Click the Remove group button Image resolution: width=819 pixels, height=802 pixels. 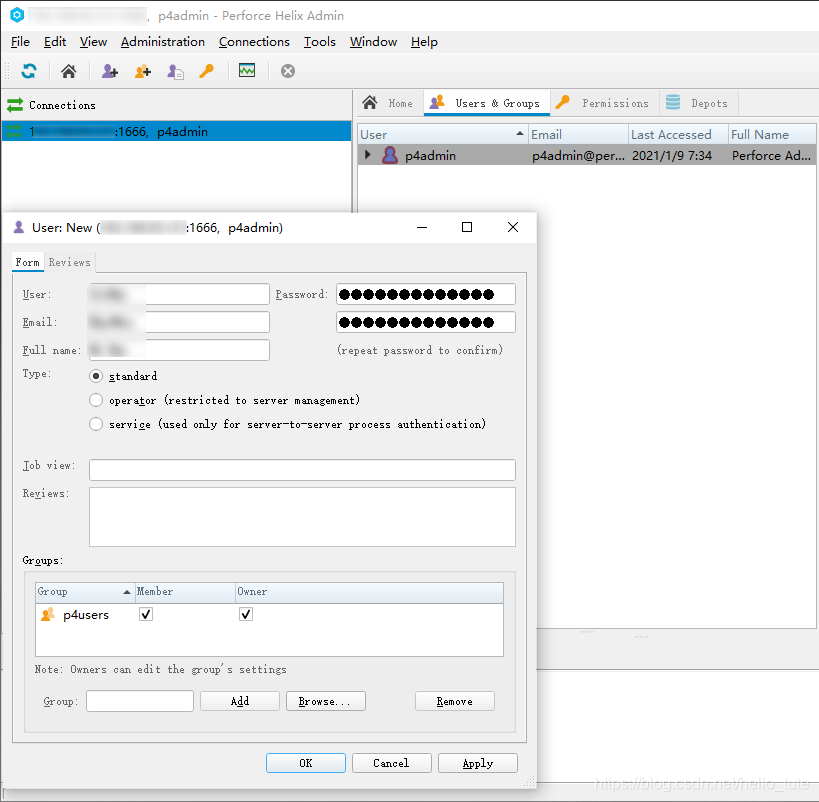click(454, 701)
